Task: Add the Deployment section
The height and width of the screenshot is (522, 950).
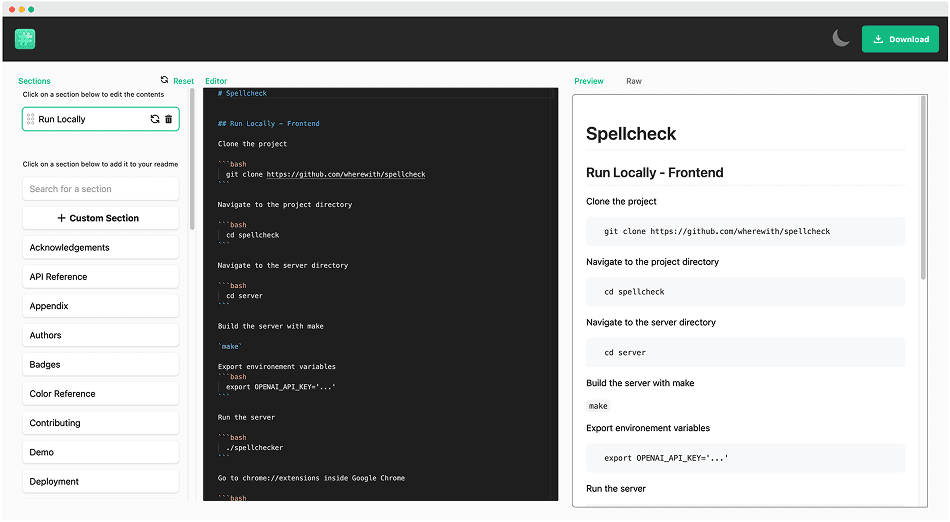Action: click(101, 481)
